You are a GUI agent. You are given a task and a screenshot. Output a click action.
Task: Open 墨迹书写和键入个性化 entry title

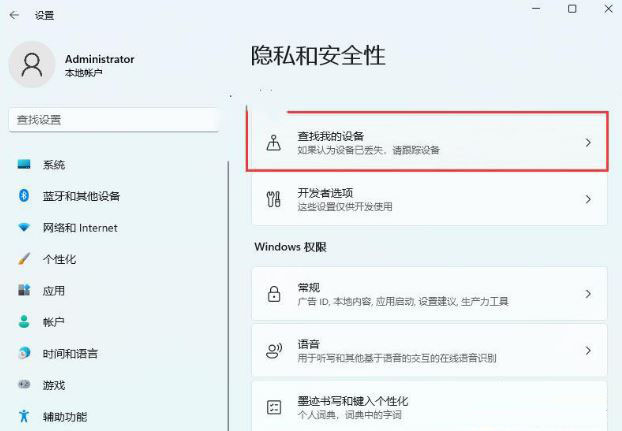353,401
